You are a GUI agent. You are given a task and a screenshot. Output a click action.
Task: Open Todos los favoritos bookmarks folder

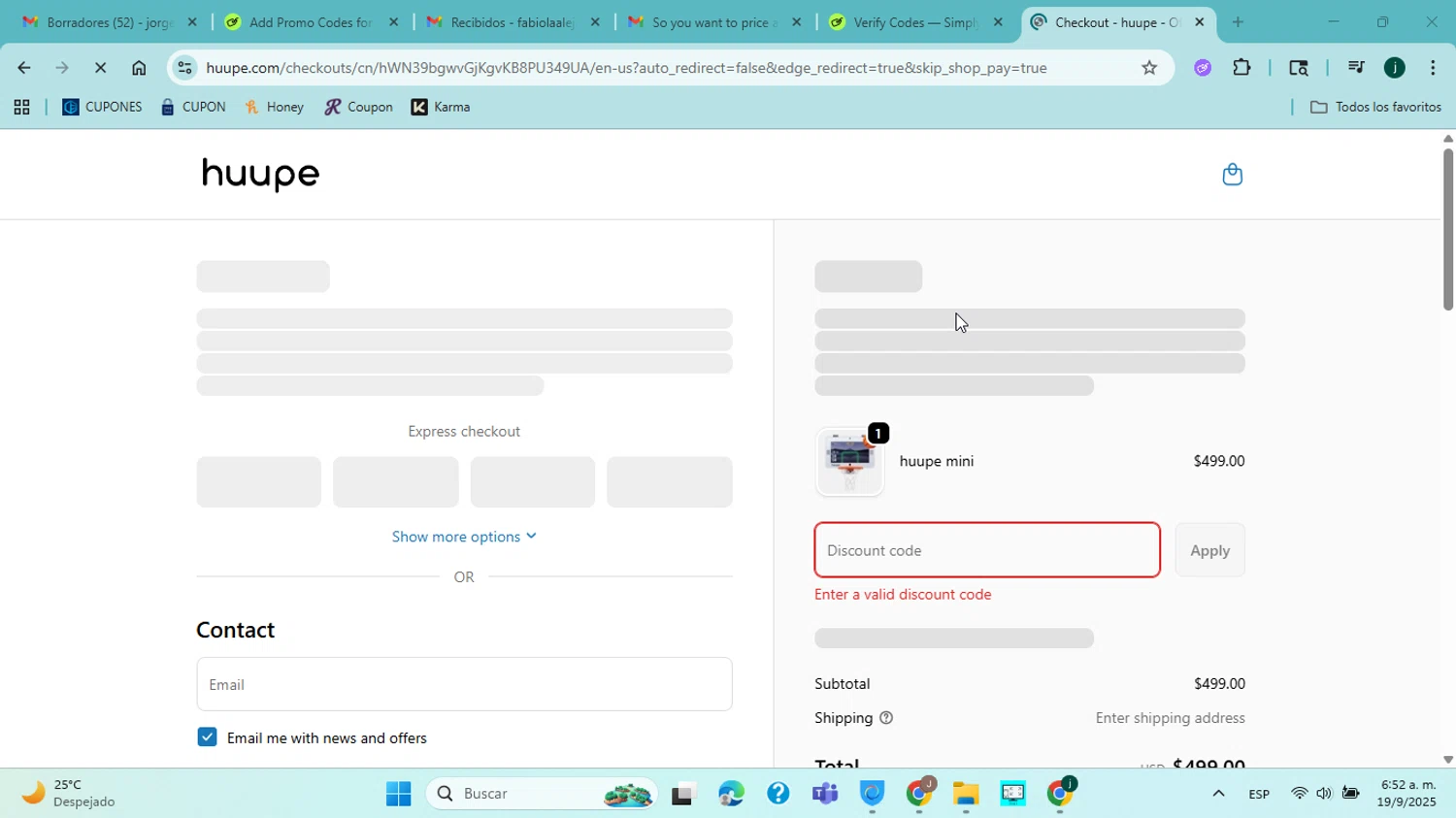[1375, 108]
